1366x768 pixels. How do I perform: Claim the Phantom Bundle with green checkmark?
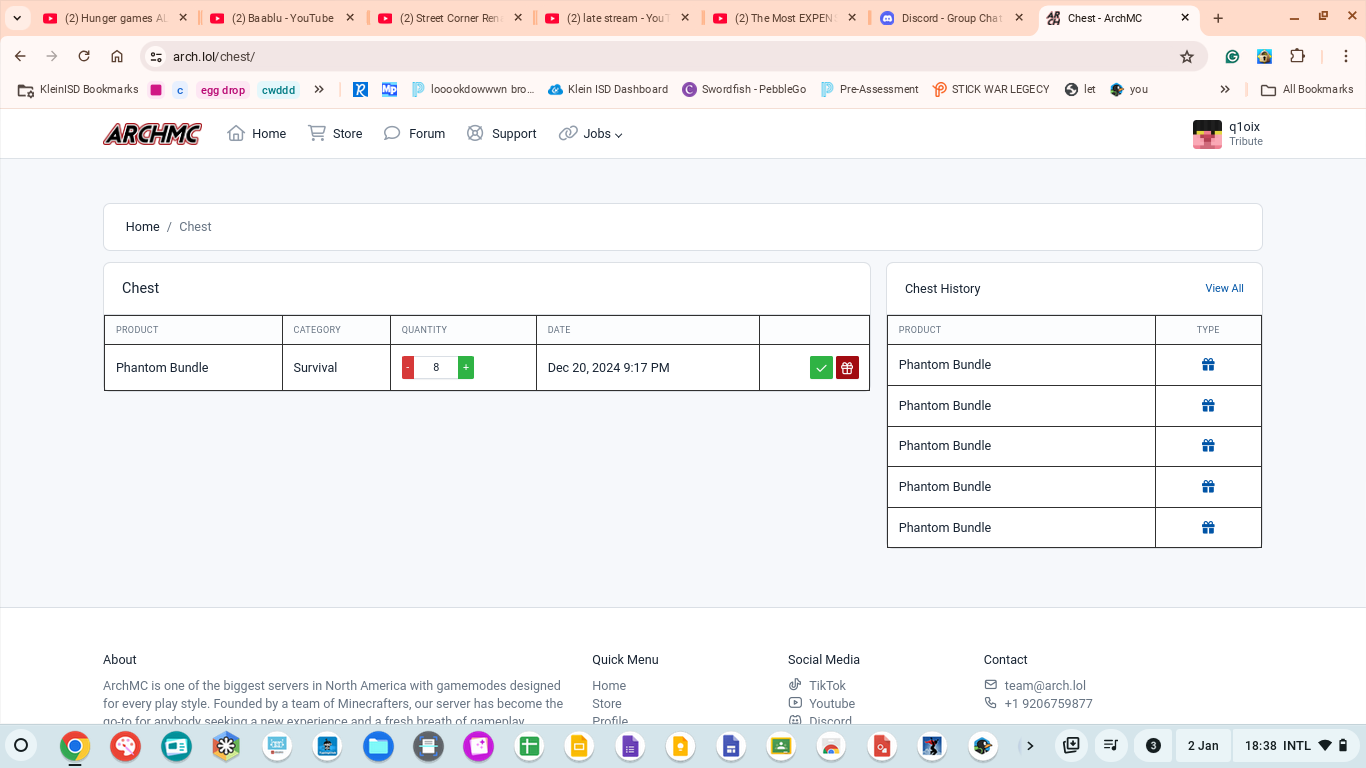(821, 368)
